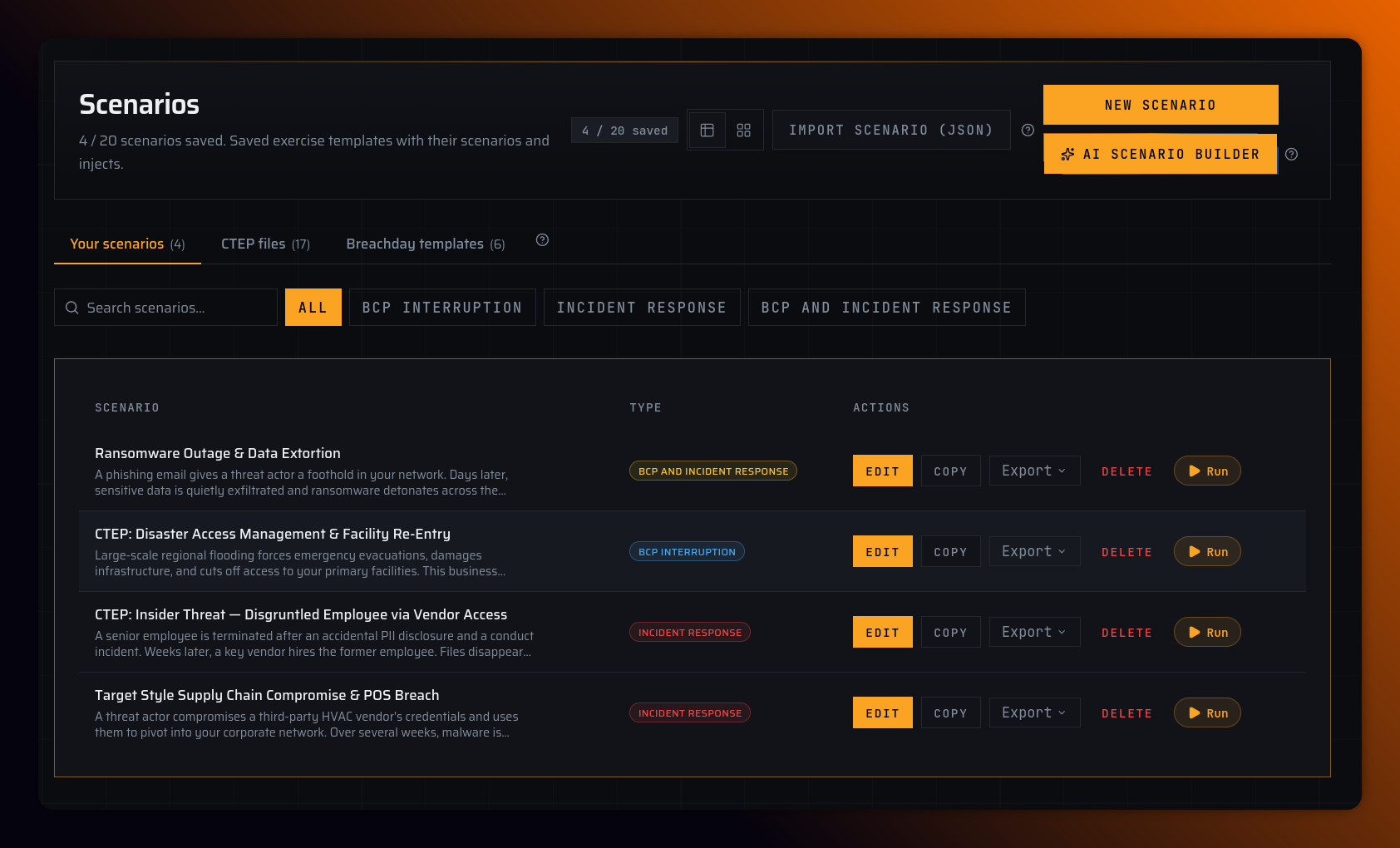Edit the CTEP Insider Threat scenario

883,632
